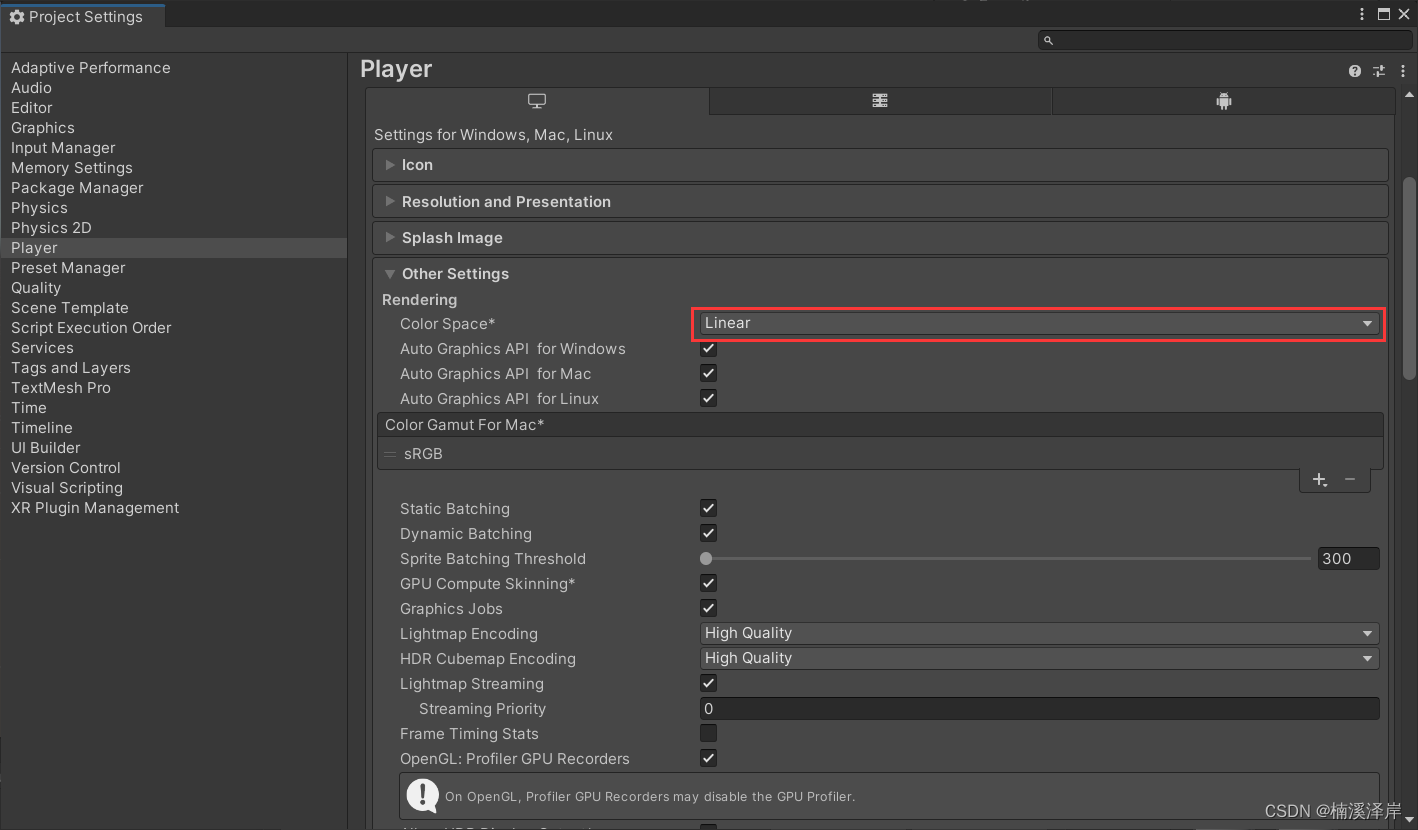Click the vertical scrollbar of Player settings
The image size is (1418, 830).
[x=1409, y=278]
